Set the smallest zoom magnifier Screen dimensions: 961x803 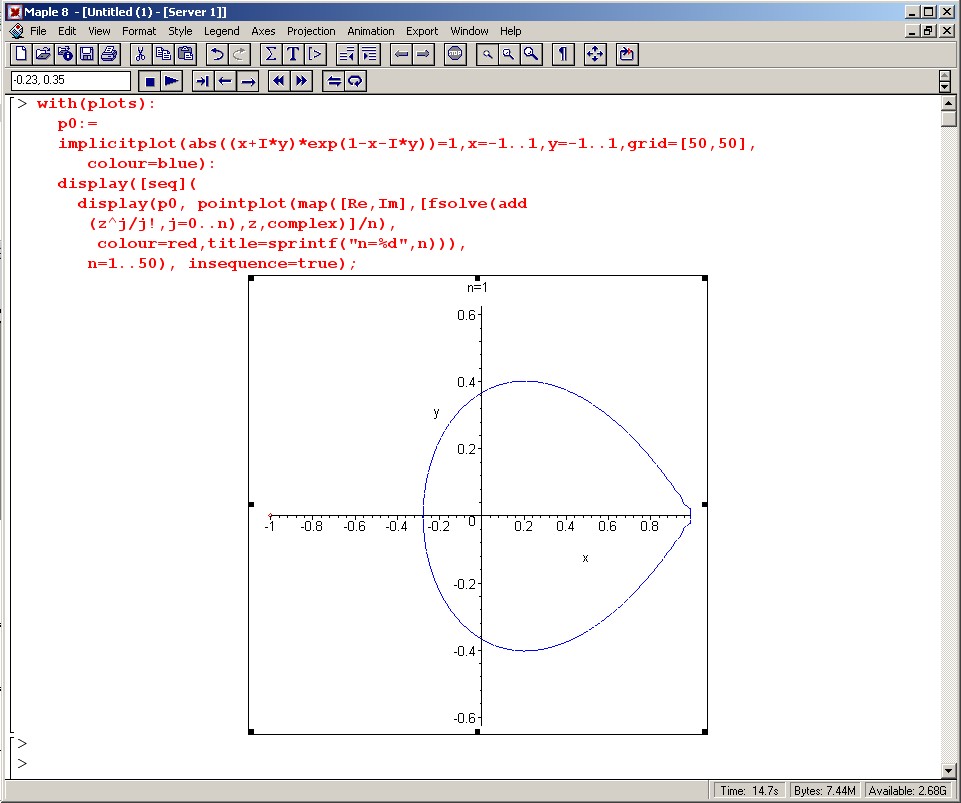[487, 55]
